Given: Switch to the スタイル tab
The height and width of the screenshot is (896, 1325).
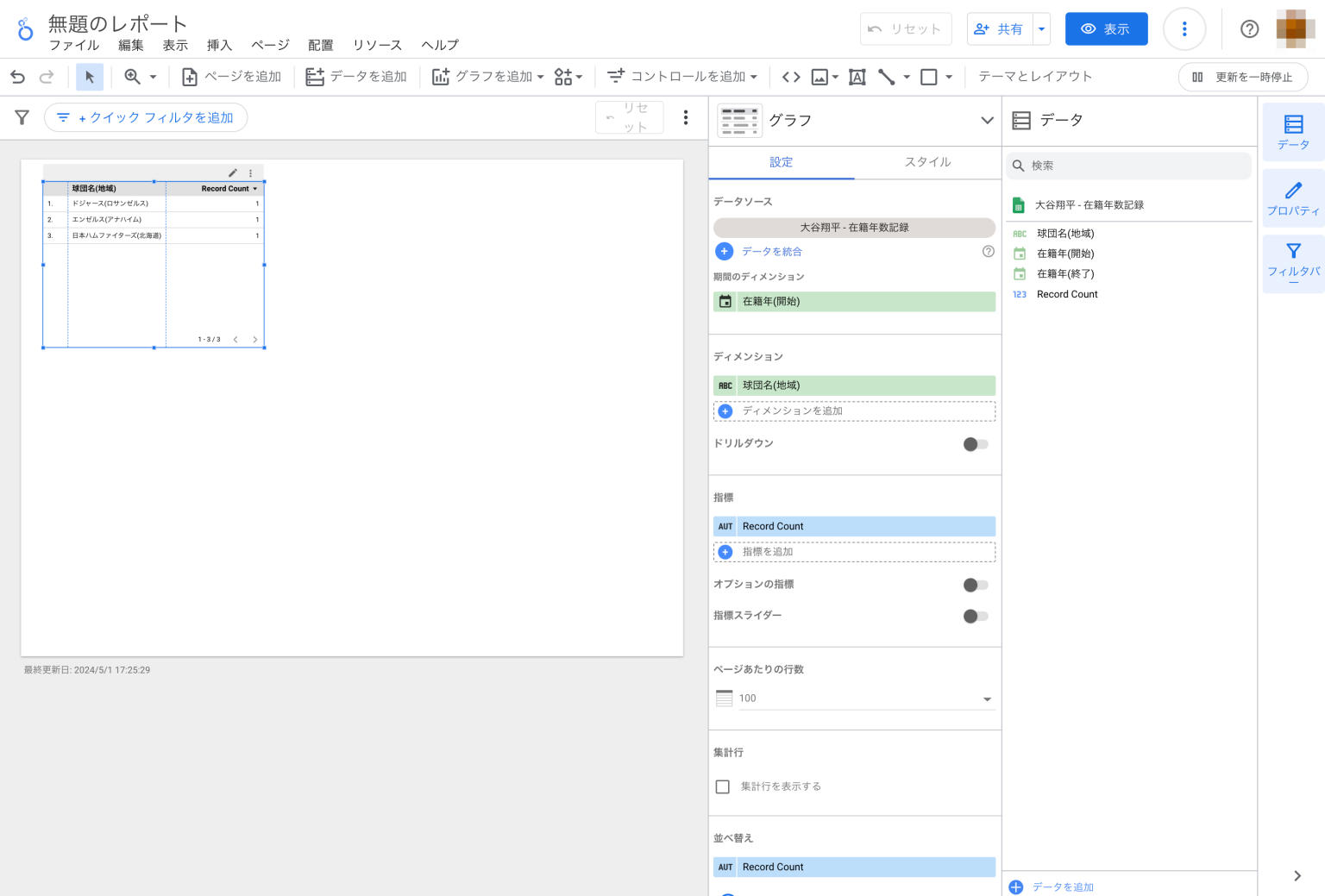Looking at the screenshot, I should tap(928, 162).
